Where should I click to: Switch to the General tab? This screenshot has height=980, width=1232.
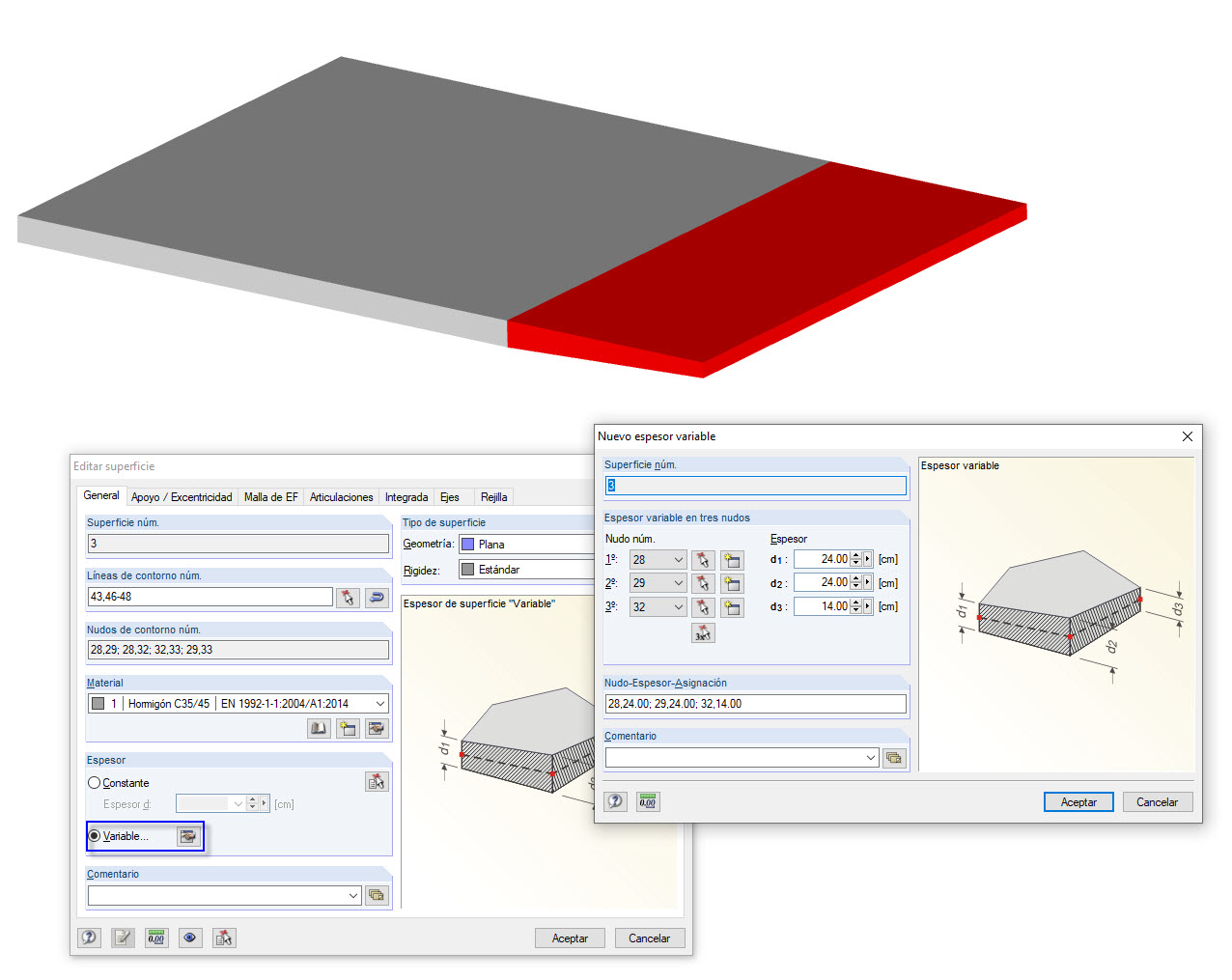[101, 496]
